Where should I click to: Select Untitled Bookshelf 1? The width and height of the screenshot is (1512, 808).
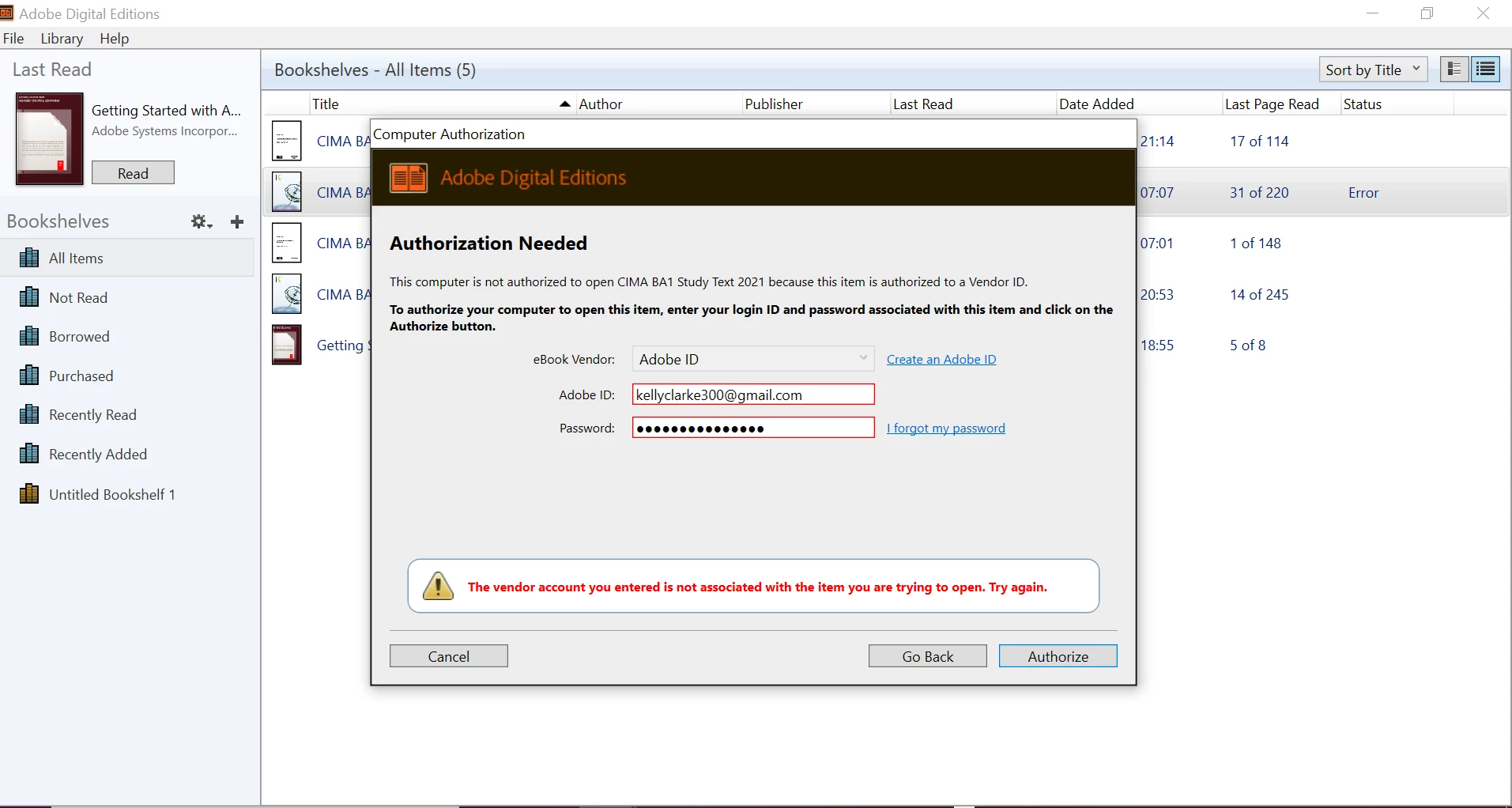[127, 494]
